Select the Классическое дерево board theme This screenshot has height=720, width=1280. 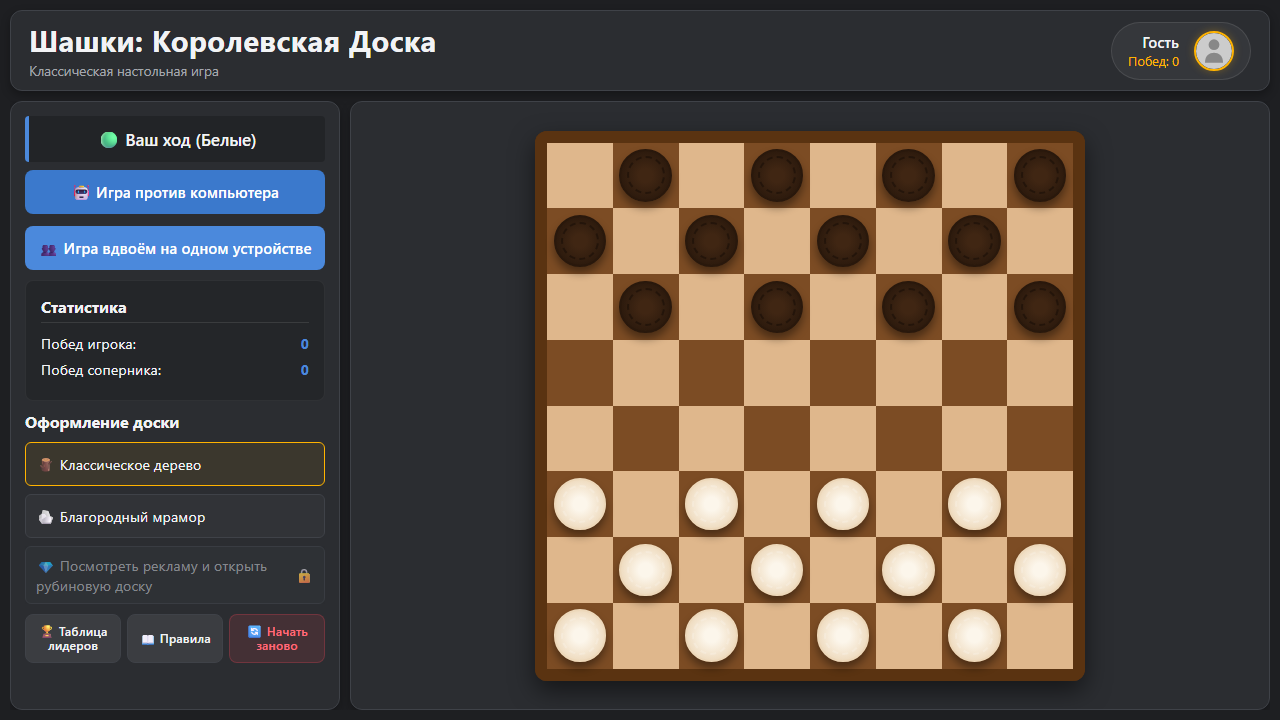click(x=175, y=464)
